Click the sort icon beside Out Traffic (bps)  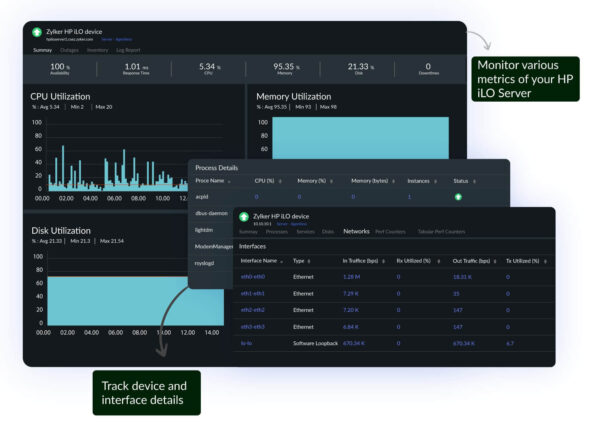pyautogui.click(x=495, y=261)
